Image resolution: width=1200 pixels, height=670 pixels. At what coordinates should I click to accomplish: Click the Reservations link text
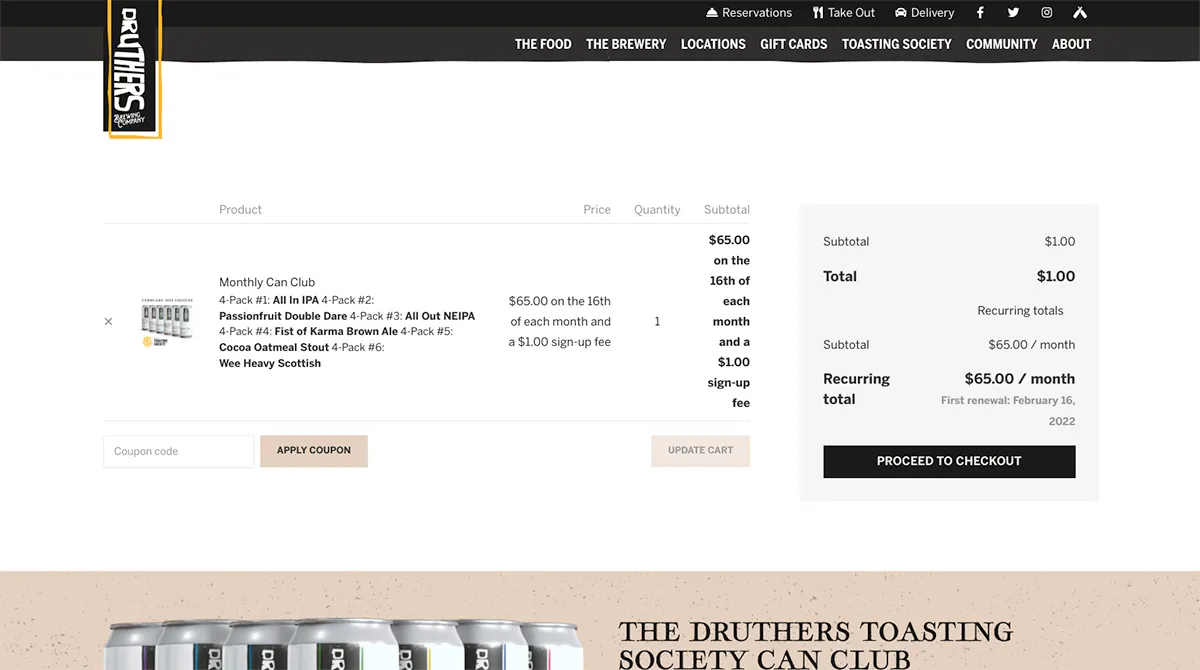[757, 13]
